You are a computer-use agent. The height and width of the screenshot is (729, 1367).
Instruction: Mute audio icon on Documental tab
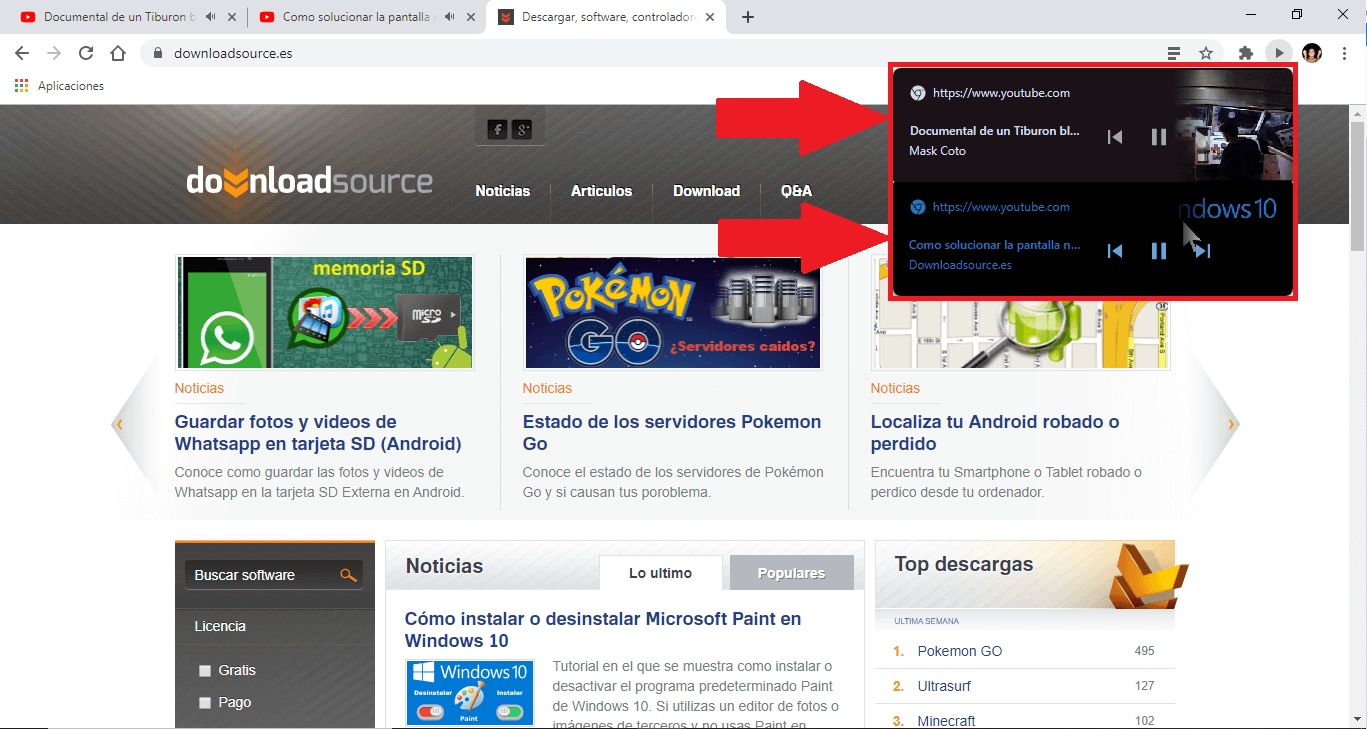(211, 17)
